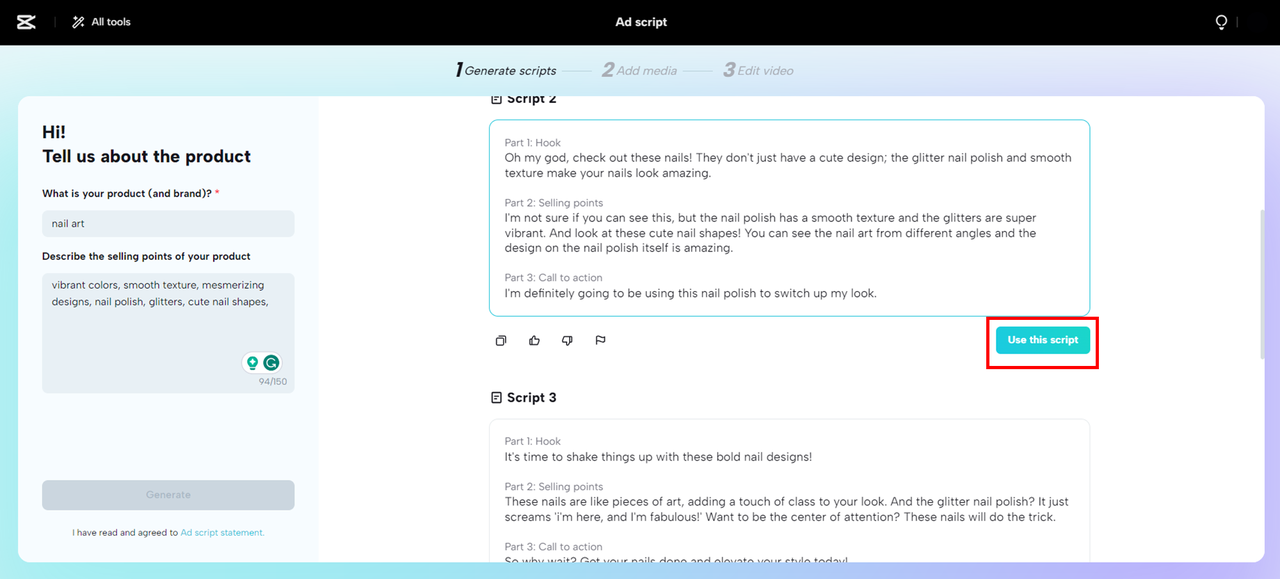Switch to the Add media step
Viewport: 1280px width, 579px height.
click(x=640, y=70)
